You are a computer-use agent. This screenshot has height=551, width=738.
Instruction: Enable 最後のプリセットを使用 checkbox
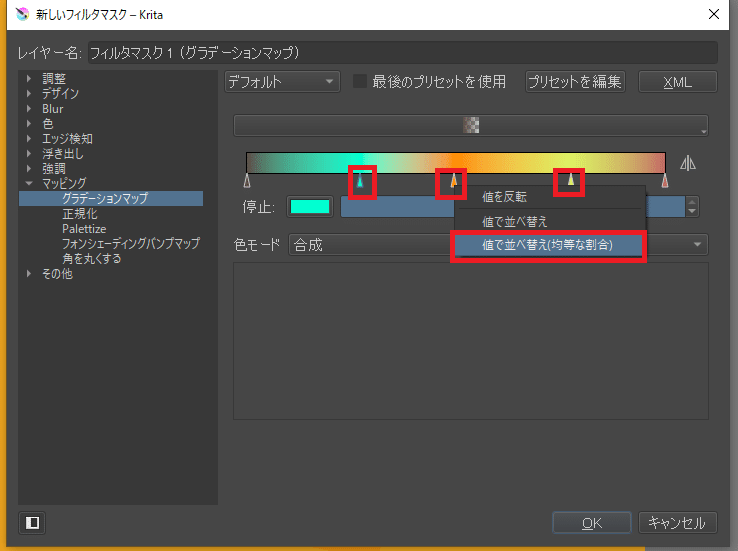(x=360, y=81)
